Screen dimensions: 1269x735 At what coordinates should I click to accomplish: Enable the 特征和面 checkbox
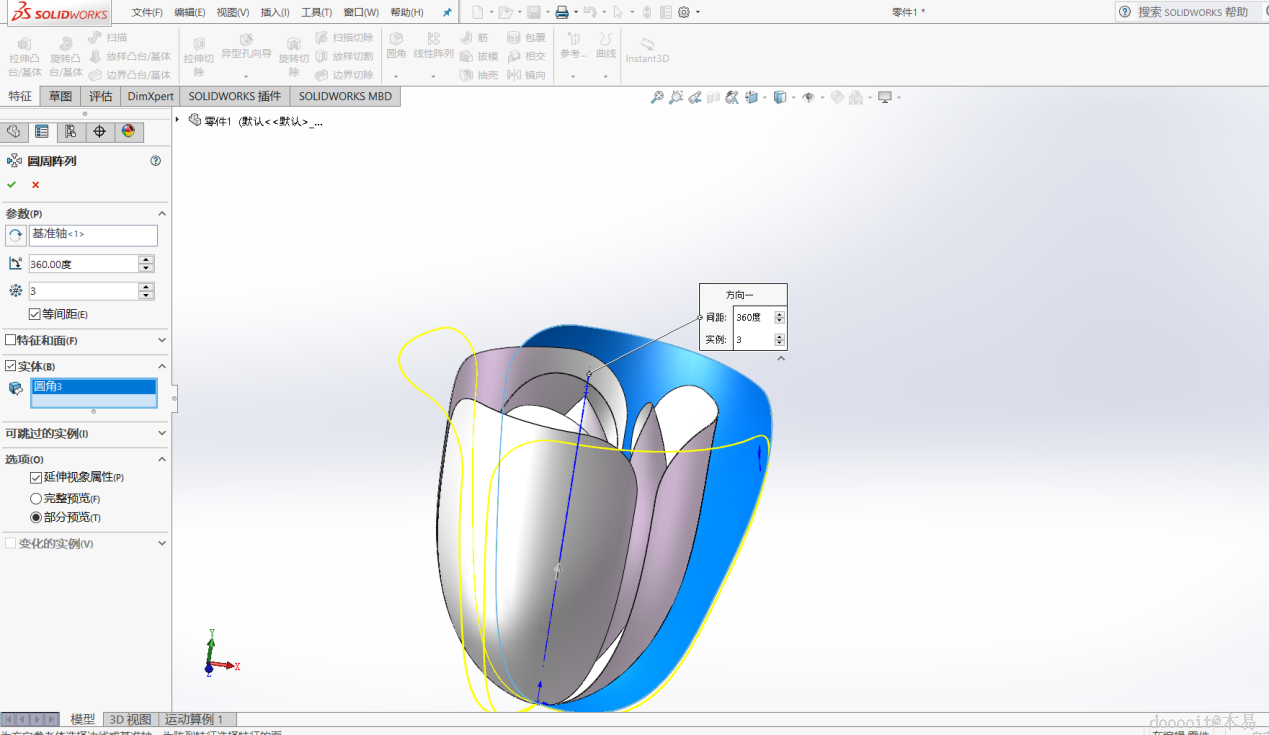[x=11, y=340]
